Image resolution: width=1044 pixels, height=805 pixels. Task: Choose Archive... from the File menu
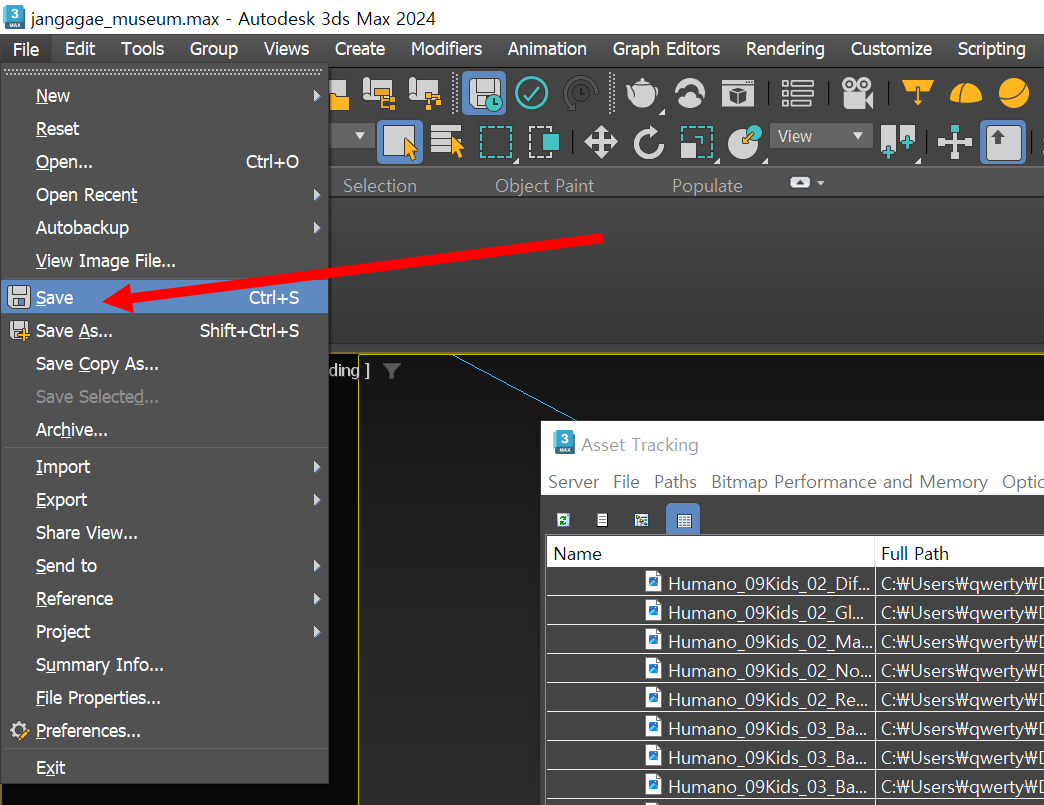point(165,430)
